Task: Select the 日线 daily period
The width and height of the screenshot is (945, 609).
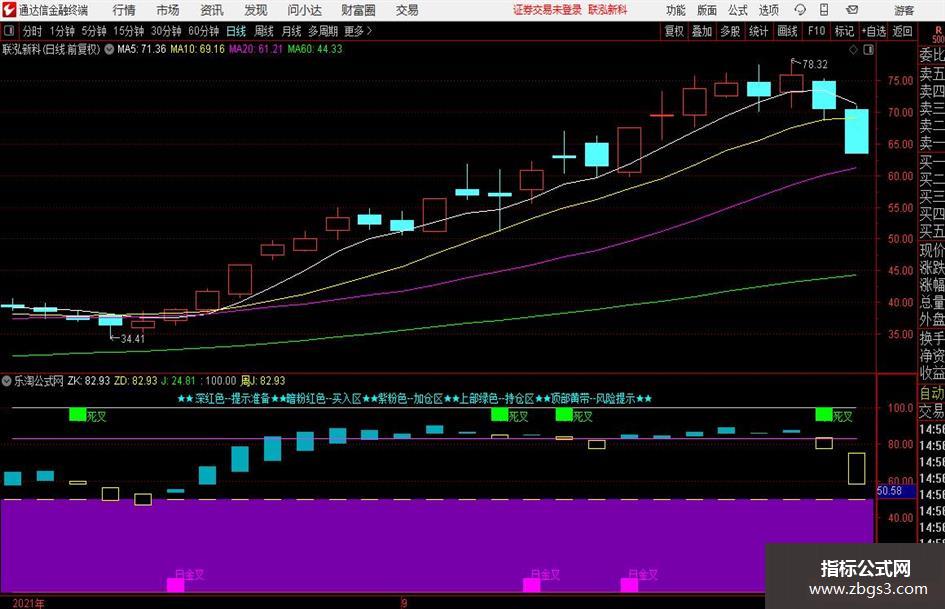Action: pos(236,31)
